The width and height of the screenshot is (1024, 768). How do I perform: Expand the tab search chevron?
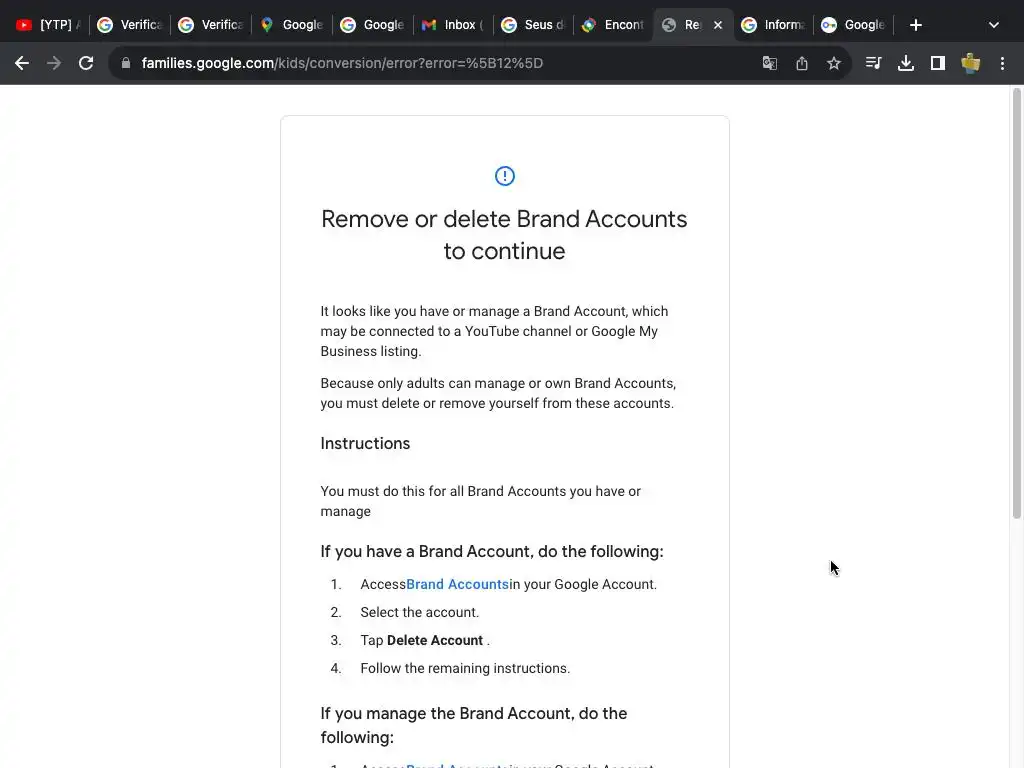(994, 25)
